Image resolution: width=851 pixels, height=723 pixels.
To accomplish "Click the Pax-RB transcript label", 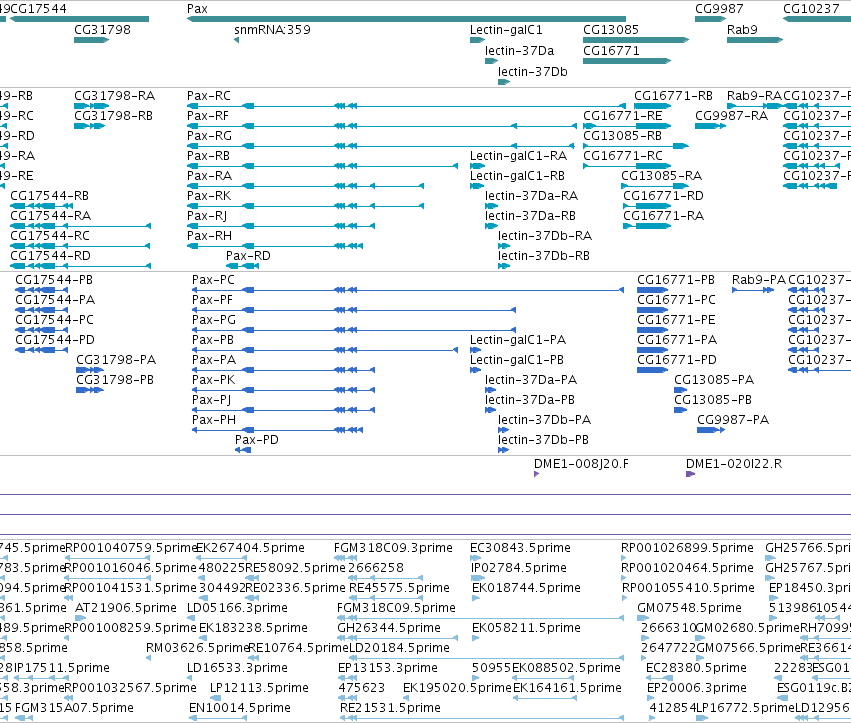I will (x=208, y=156).
